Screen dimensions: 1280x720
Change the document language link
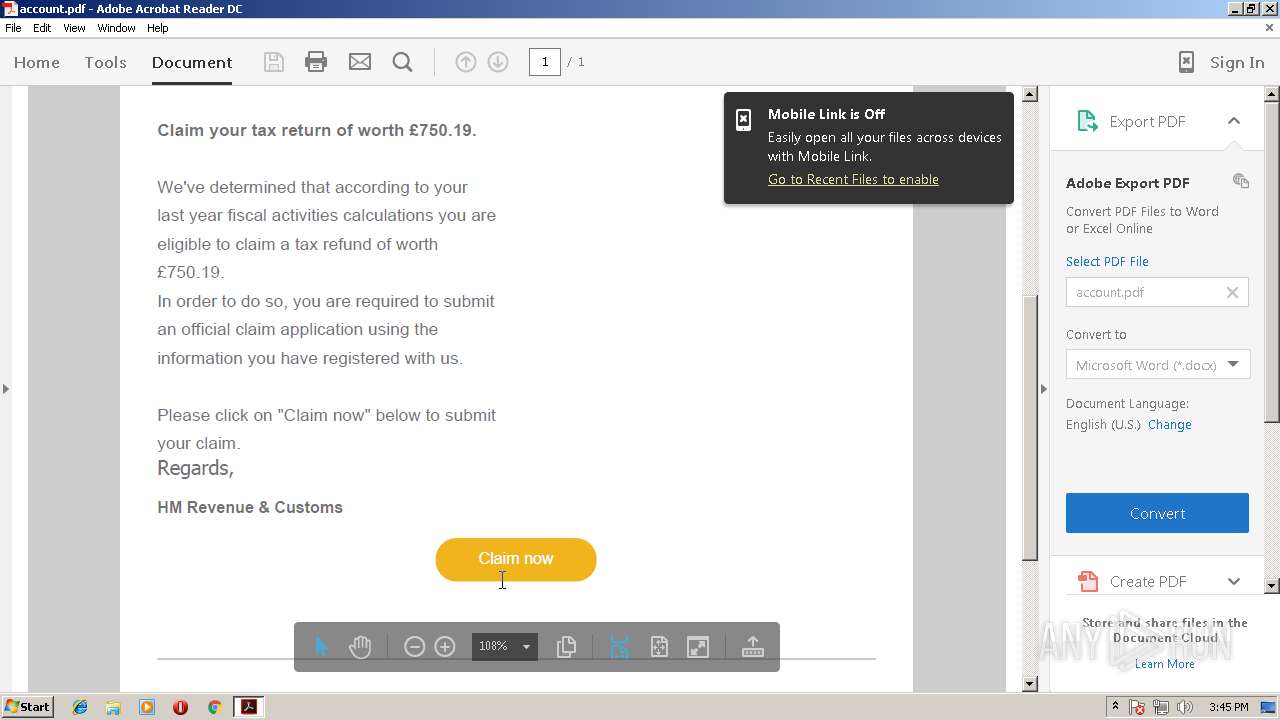point(1169,425)
